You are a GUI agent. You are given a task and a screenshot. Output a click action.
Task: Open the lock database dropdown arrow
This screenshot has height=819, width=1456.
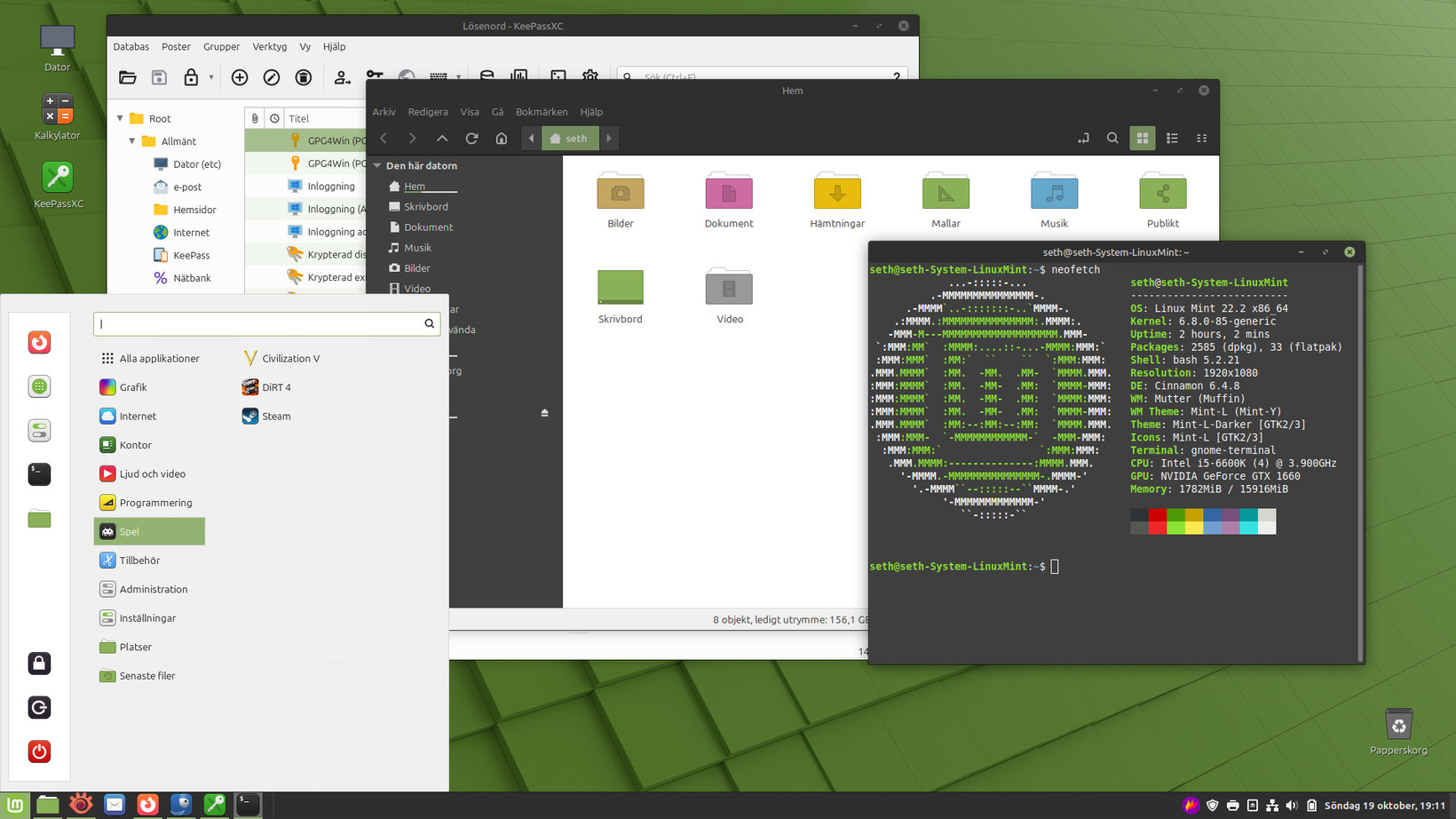211,77
